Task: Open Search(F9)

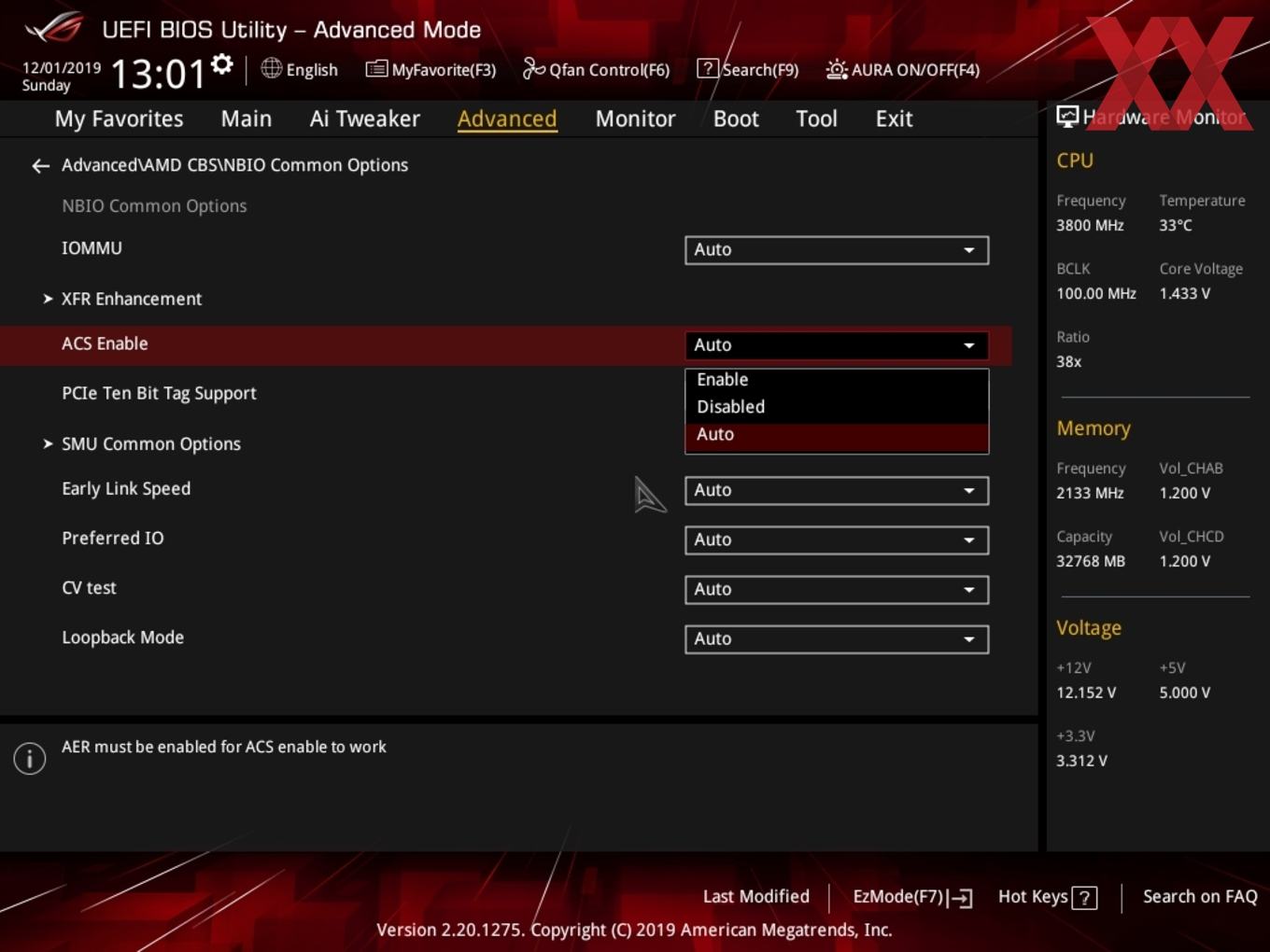Action: tap(748, 70)
